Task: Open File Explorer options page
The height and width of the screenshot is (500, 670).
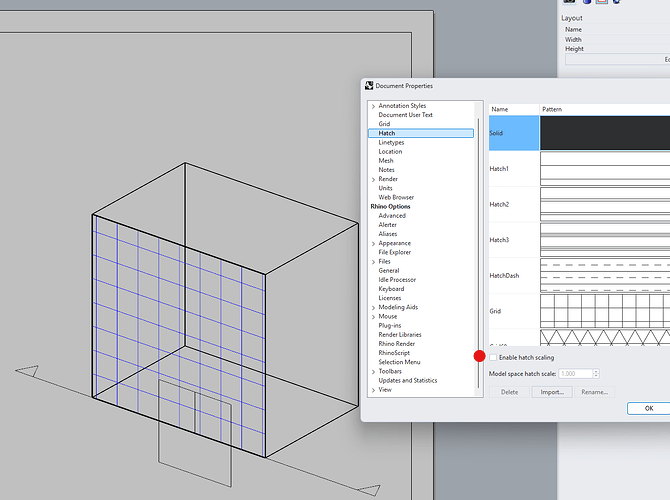Action: point(394,253)
